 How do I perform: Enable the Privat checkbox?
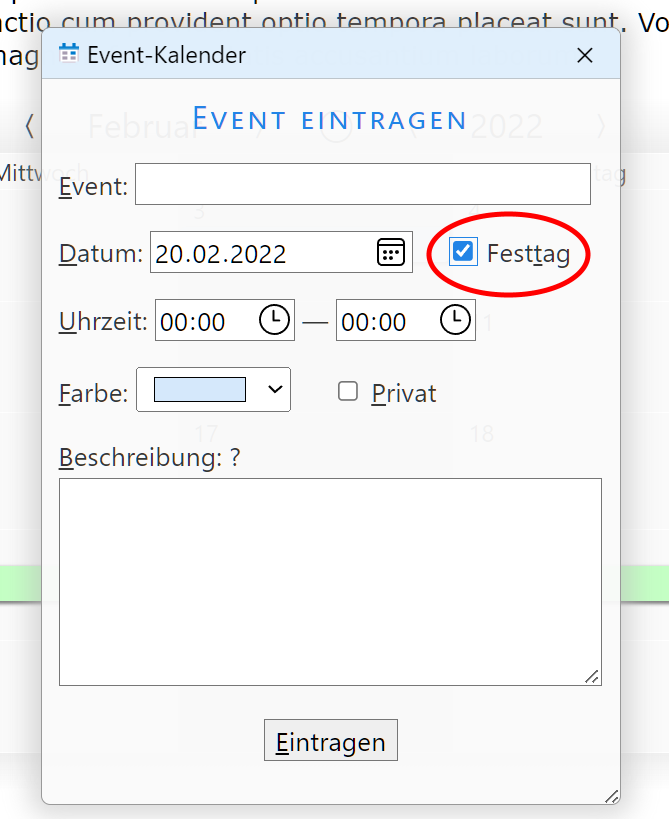click(x=348, y=392)
